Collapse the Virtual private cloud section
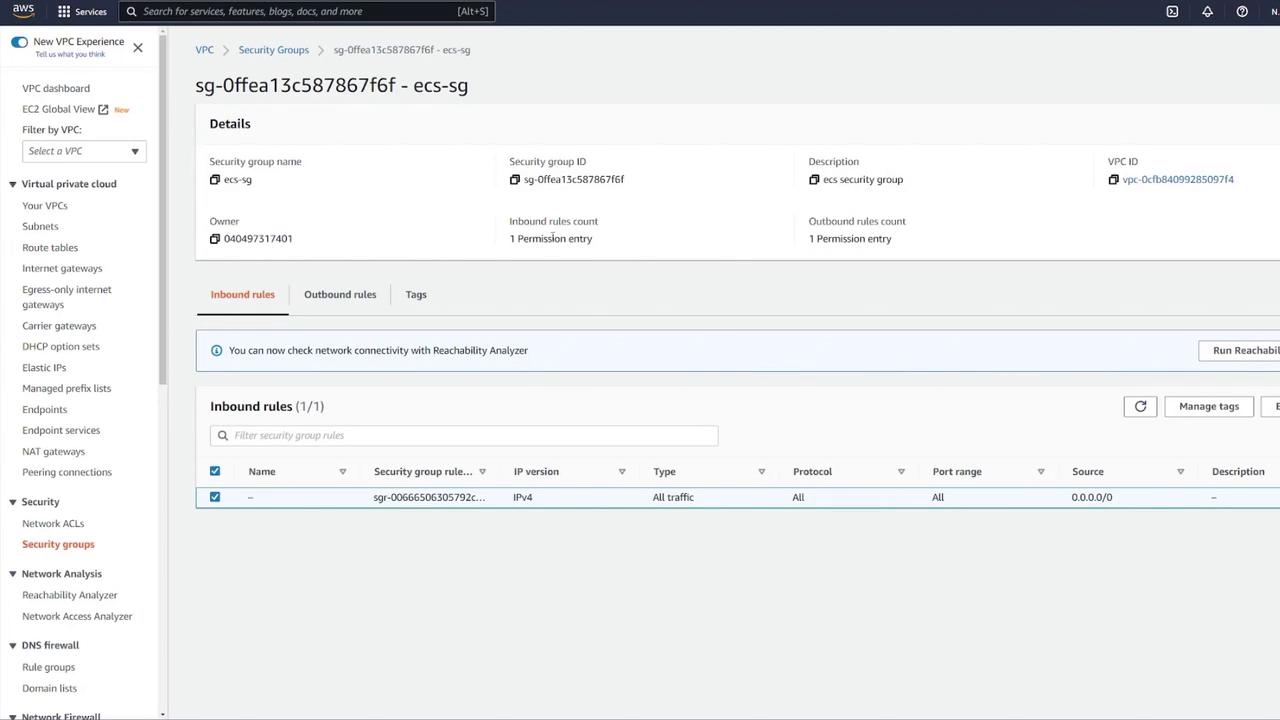Viewport: 1280px width, 720px height. coord(13,184)
